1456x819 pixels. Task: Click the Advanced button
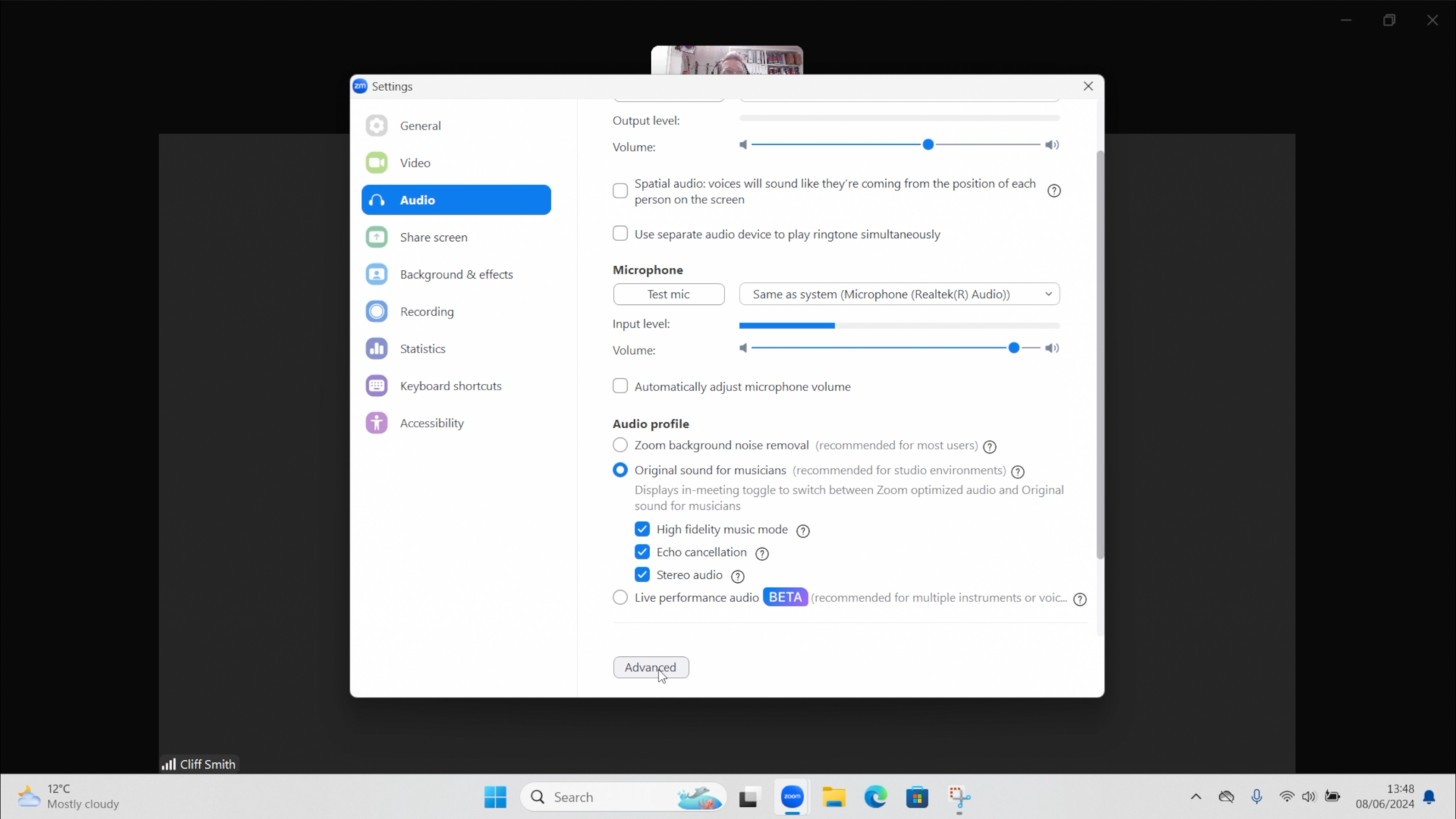(650, 667)
